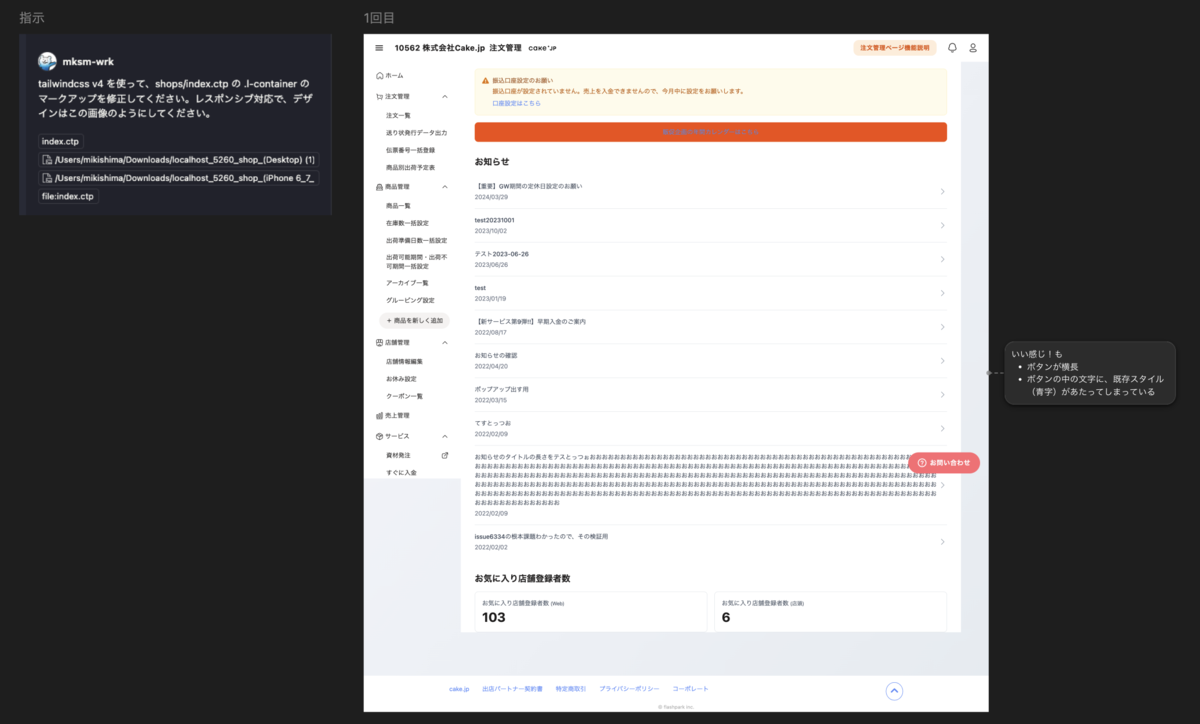1200x724 pixels.
Task: Open the notice titled test dated 2023/01/19
Action: coord(710,293)
